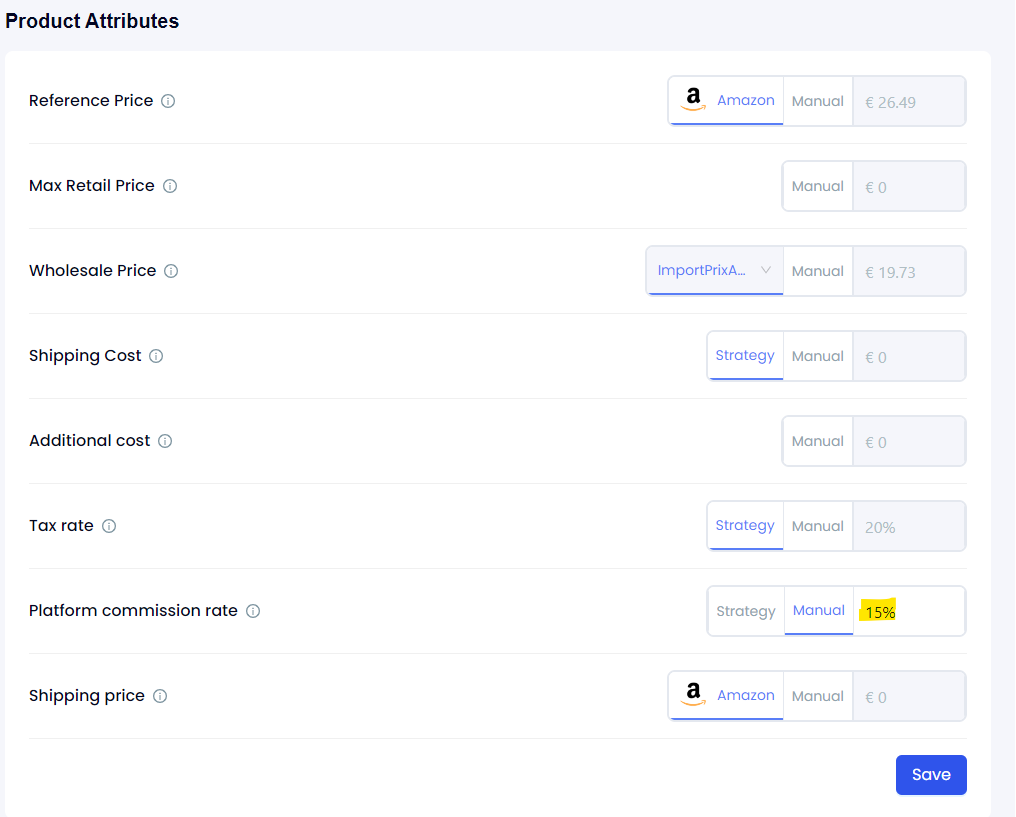Click info icon beside Max Retail Price
This screenshot has width=1016, height=817.
point(170,186)
